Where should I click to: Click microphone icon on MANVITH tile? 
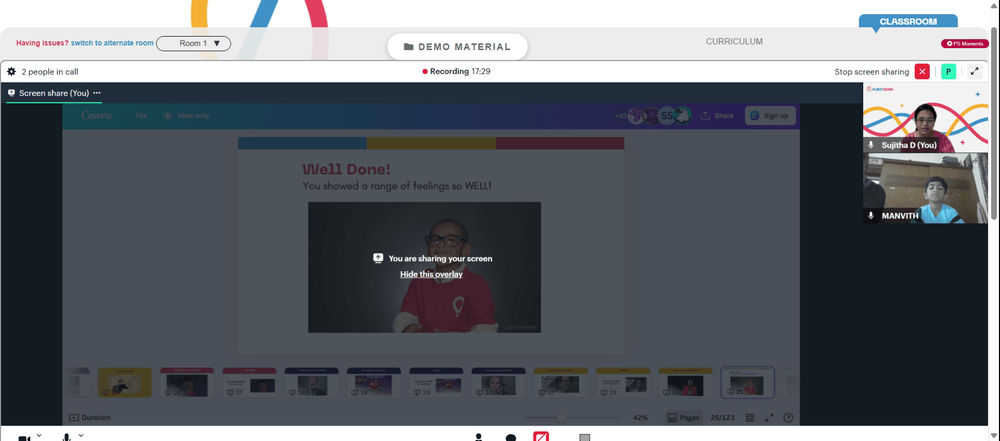pos(871,216)
